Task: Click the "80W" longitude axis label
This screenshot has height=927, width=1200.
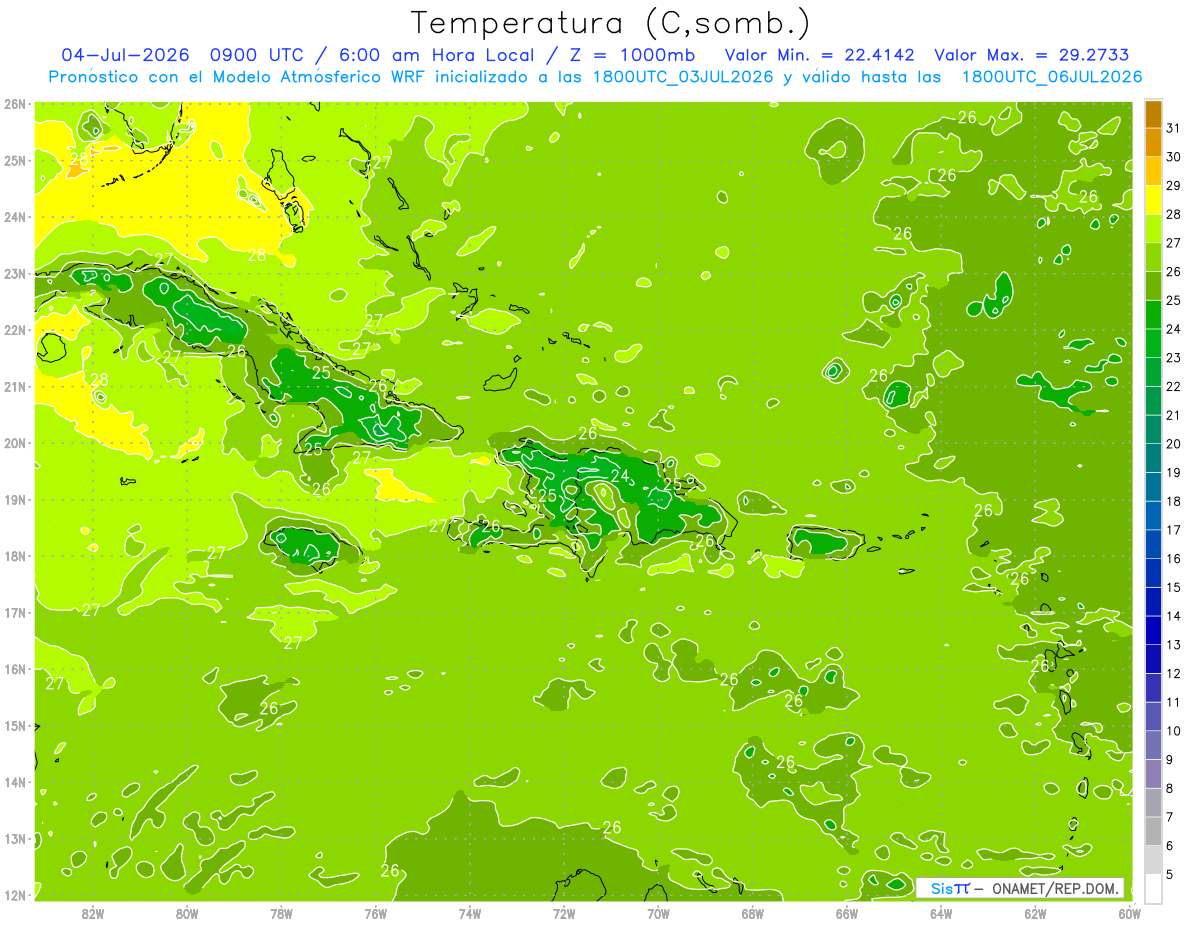Action: coord(187,913)
